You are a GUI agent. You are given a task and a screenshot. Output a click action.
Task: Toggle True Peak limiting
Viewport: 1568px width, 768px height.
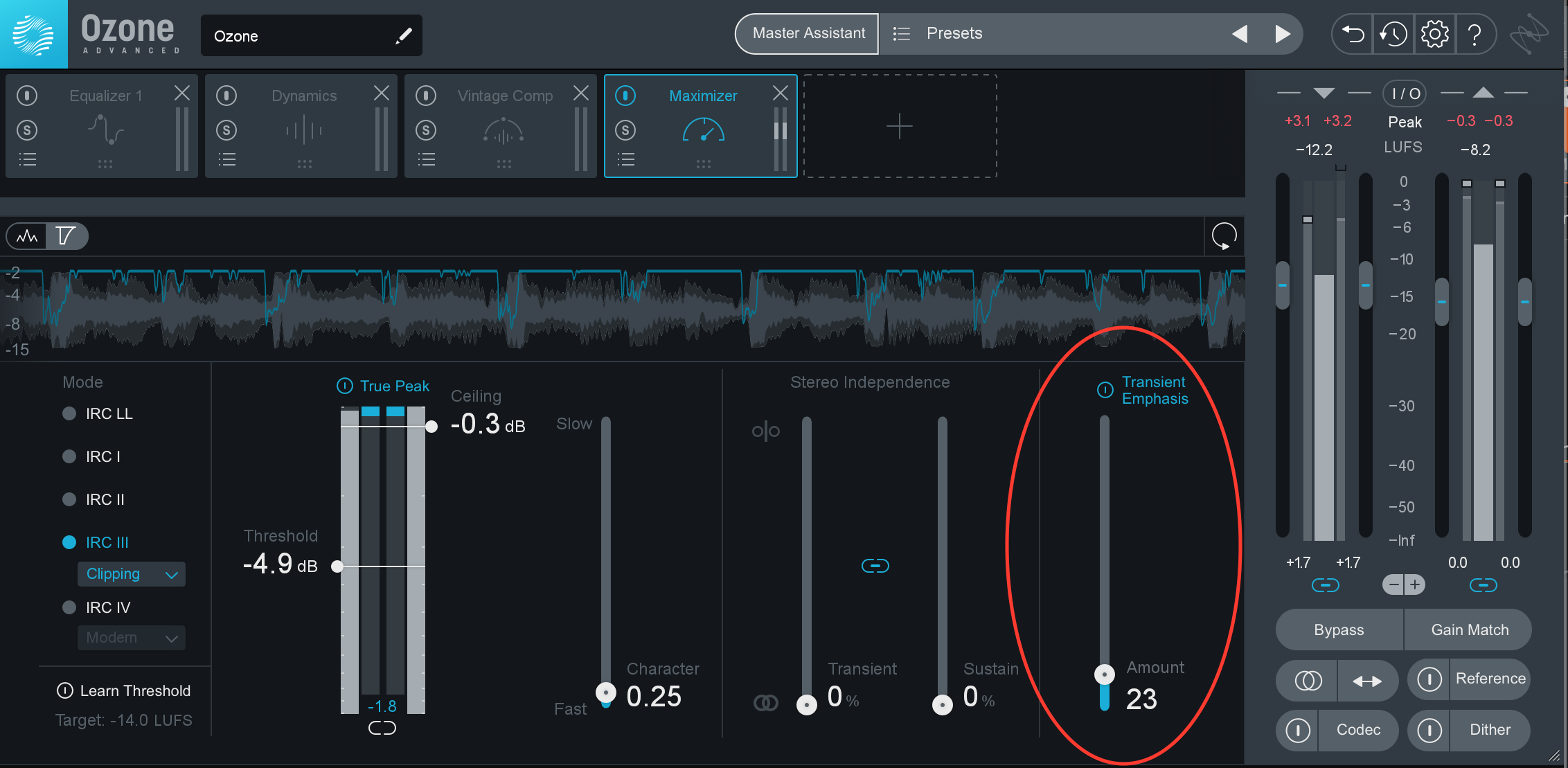coord(345,386)
